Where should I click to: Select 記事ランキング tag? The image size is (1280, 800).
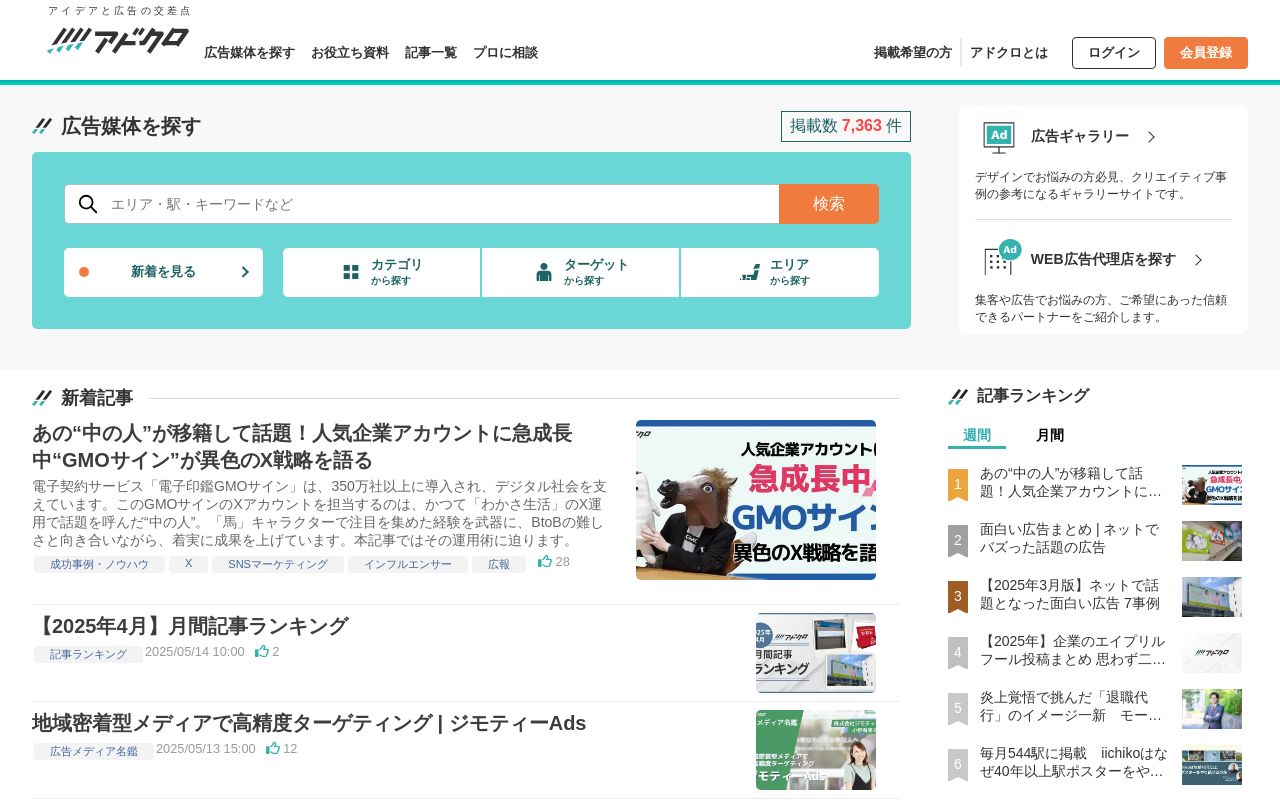click(88, 654)
